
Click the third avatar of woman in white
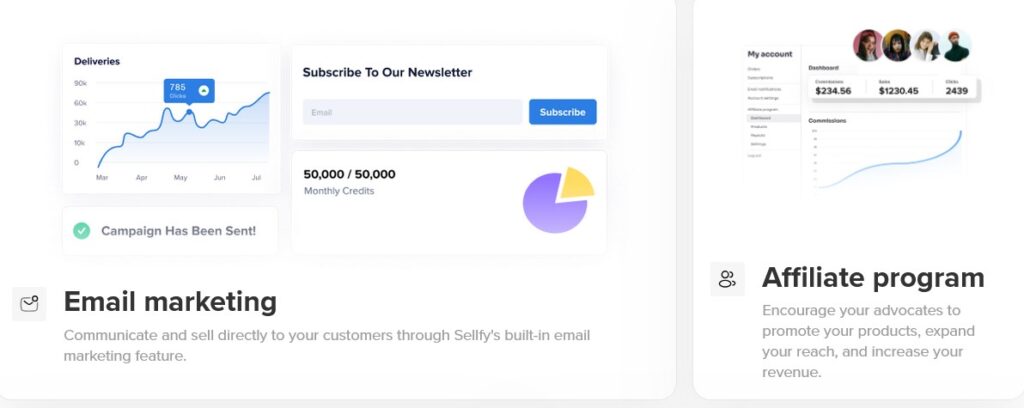tap(927, 45)
